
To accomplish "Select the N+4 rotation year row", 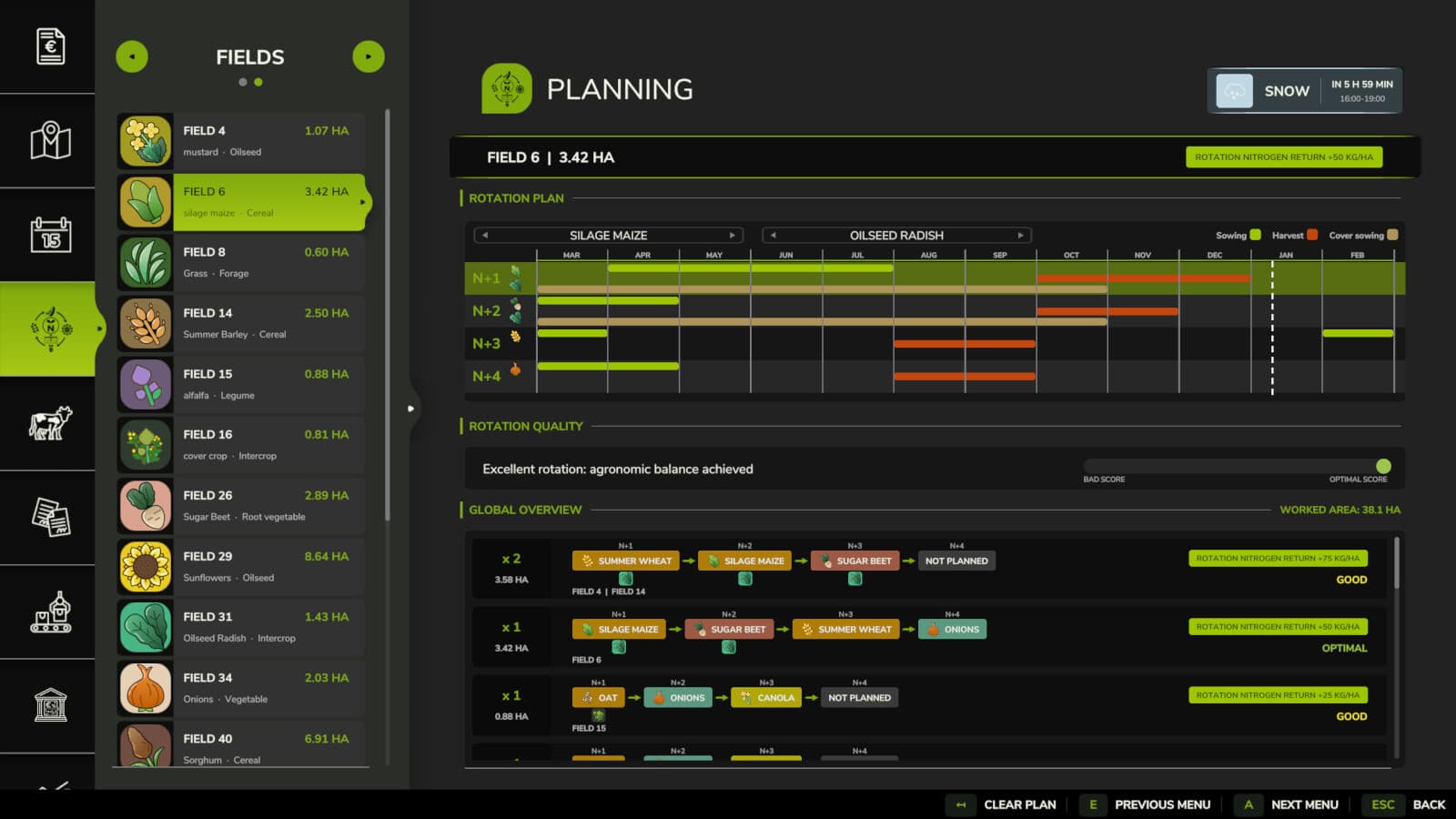I will 935,377.
